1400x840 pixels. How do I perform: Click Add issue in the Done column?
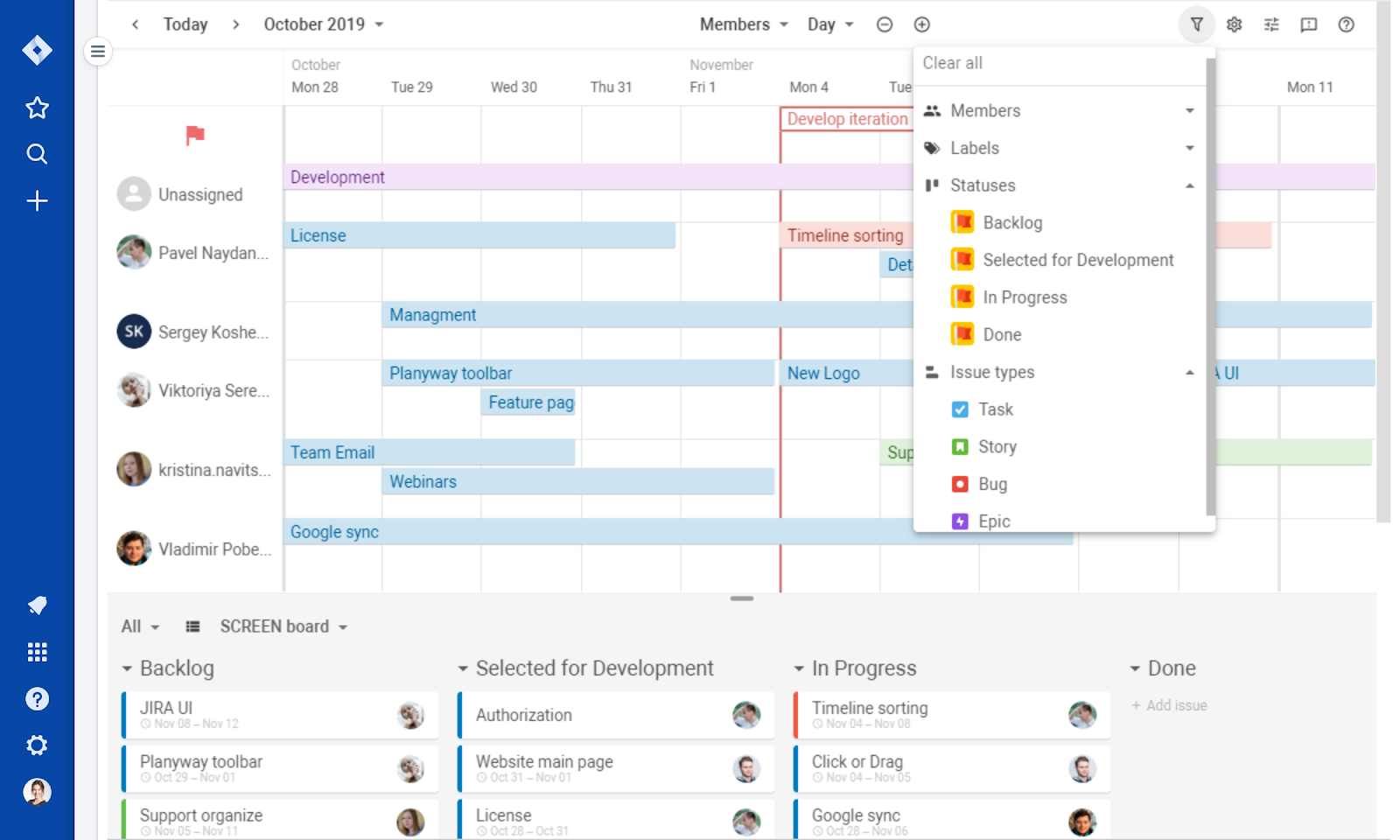click(x=1170, y=705)
